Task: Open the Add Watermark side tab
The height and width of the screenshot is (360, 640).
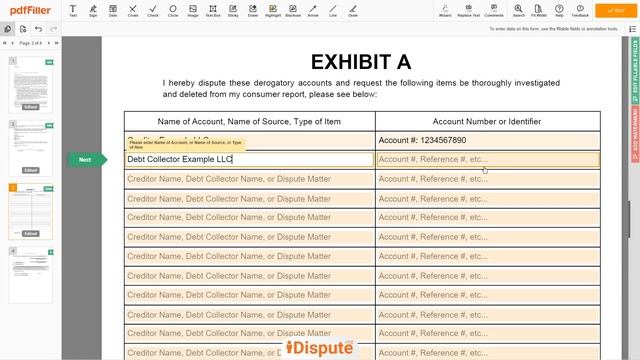Action: pyautogui.click(x=635, y=134)
